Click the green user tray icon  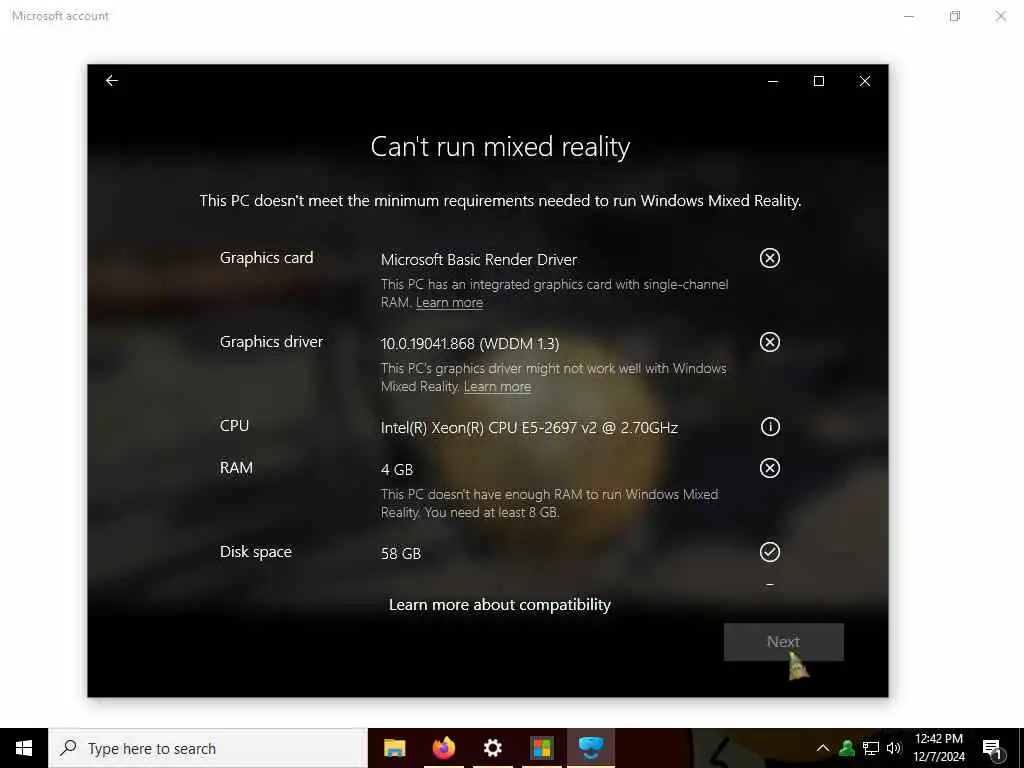click(x=847, y=748)
